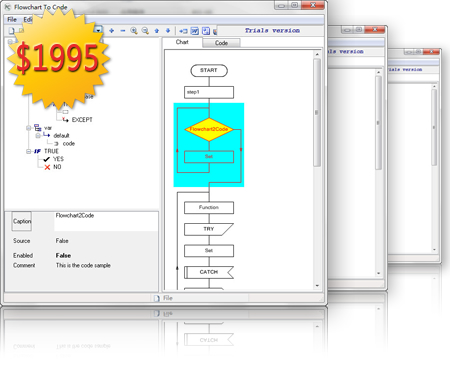Click the third window's scrollbar down arrow
The width and height of the screenshot is (450, 365).
pos(434,249)
